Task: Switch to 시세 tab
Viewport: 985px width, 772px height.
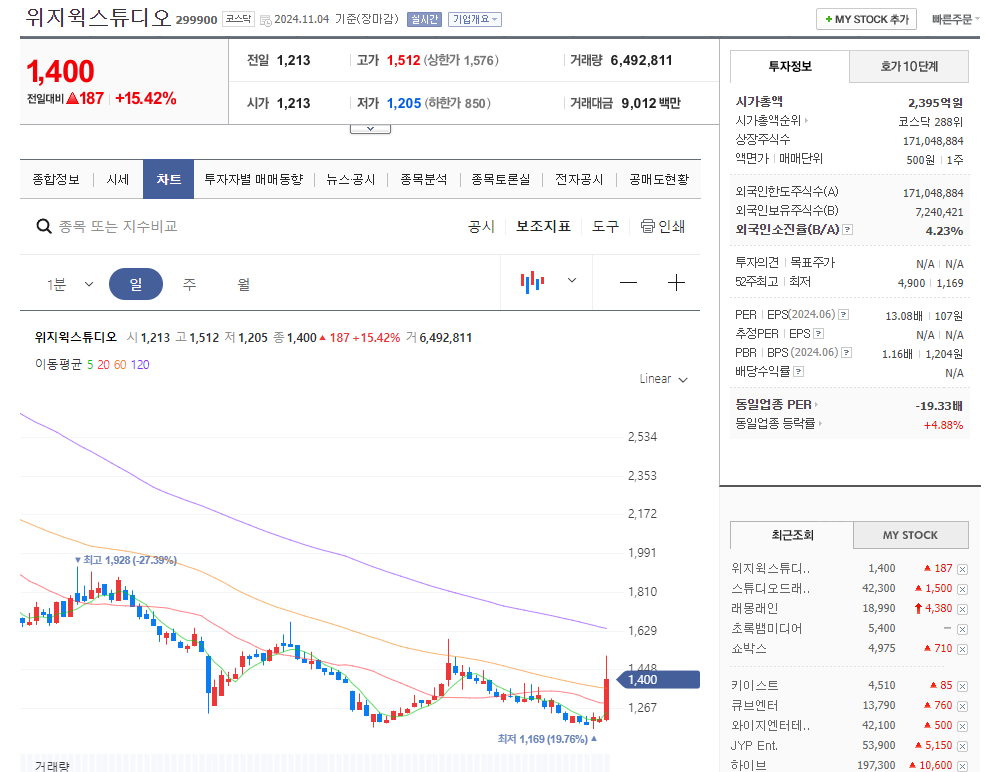Action: (117, 180)
